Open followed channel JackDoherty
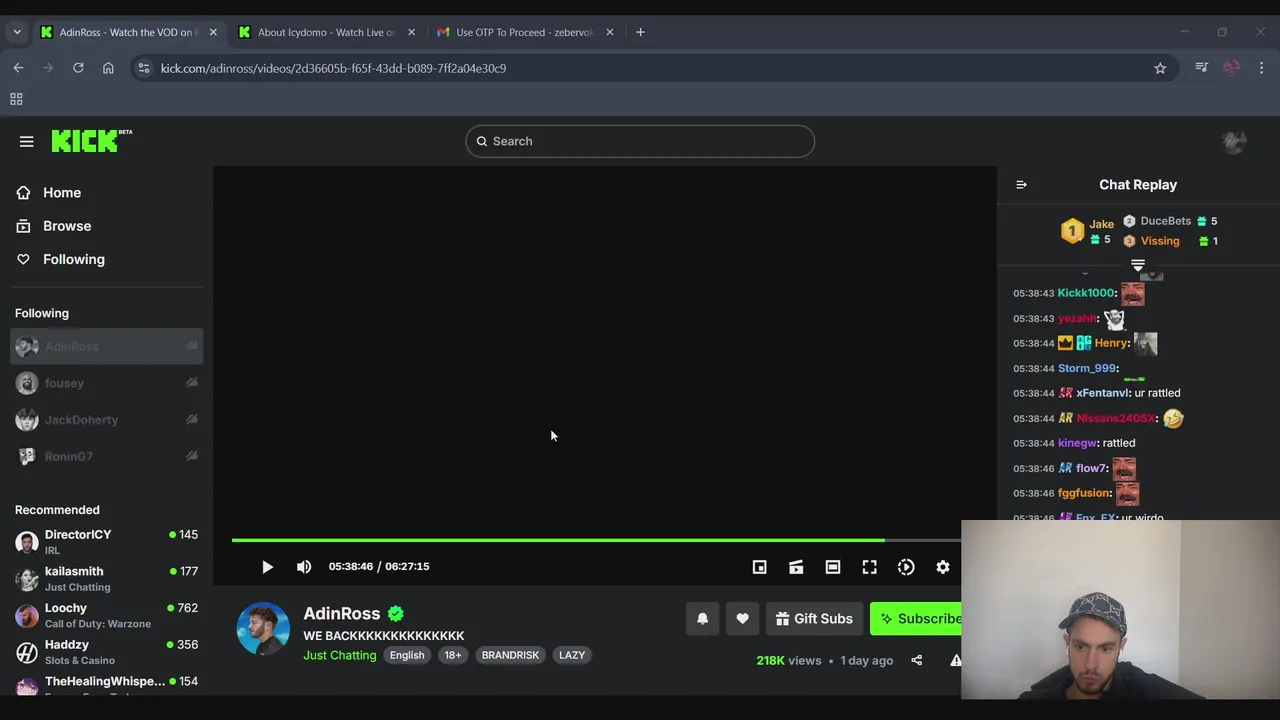 tap(106, 420)
